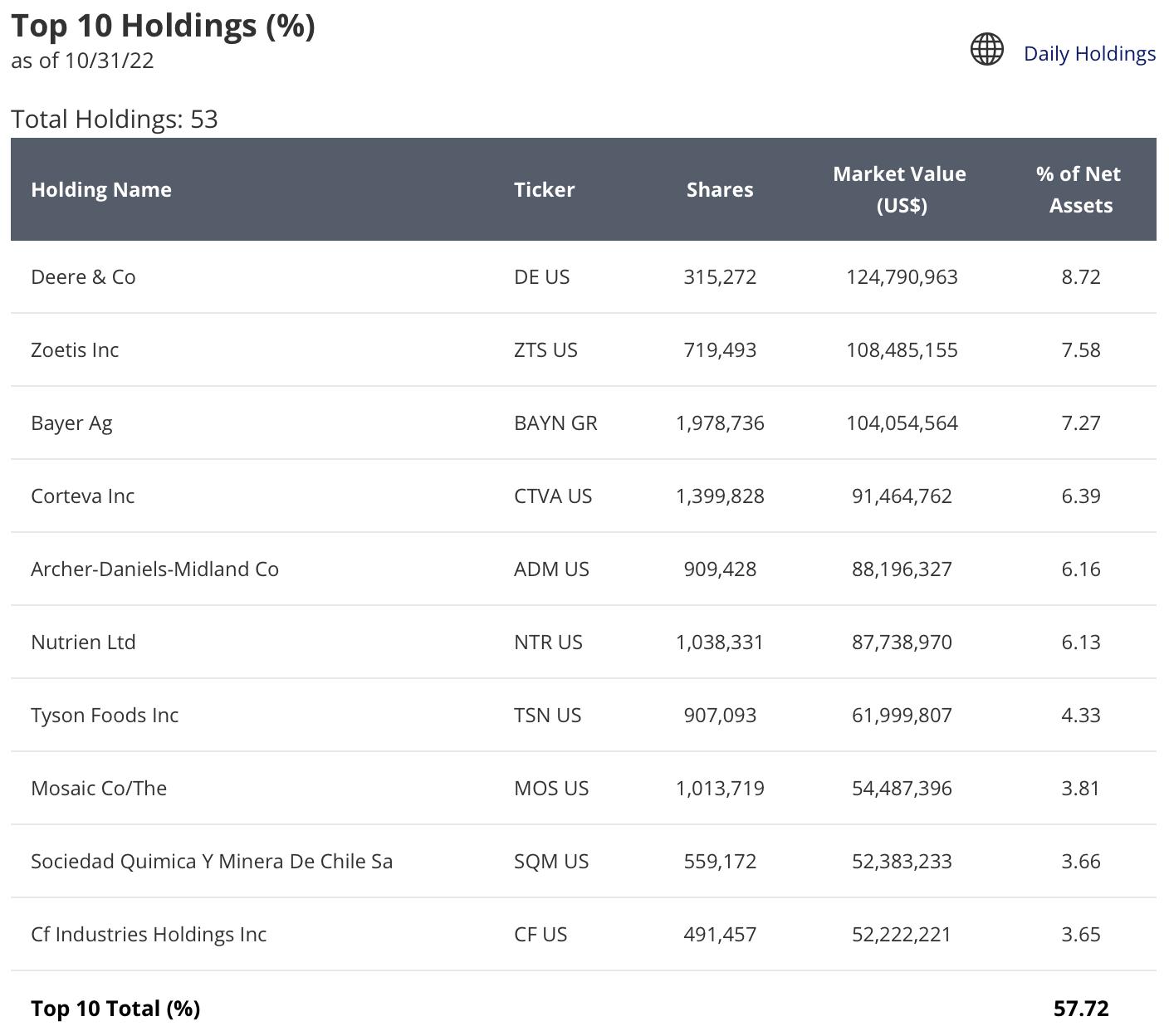Click the as of 10/31/22 date text
Image resolution: width=1169 pixels, height=1036 pixels.
coord(82,61)
